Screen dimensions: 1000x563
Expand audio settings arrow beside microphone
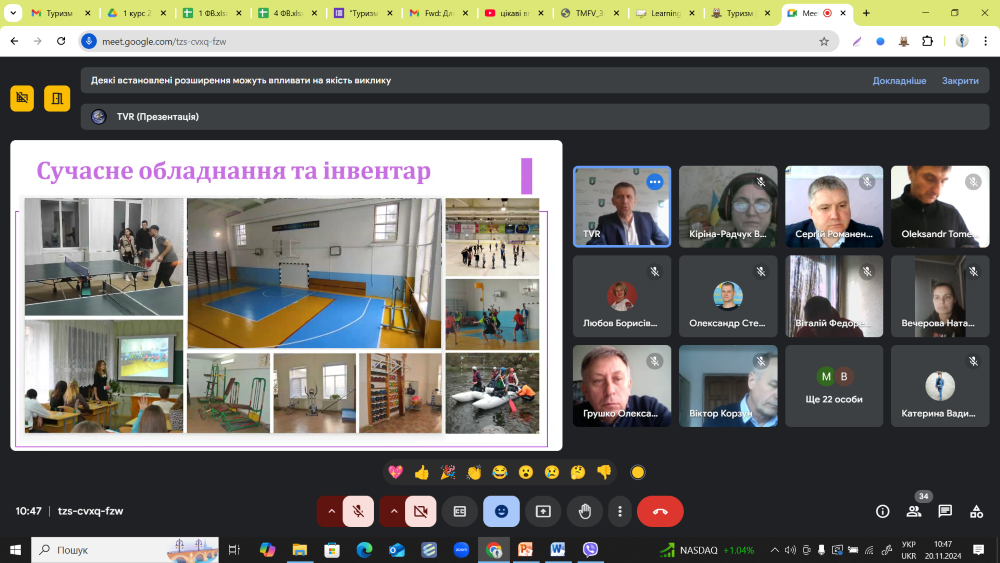coord(331,511)
